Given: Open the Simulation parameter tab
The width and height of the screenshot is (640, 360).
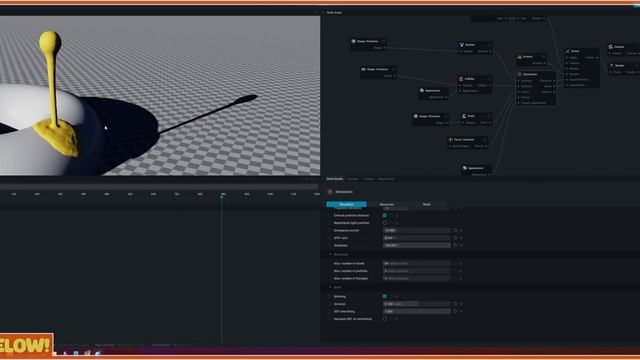Looking at the screenshot, I should tap(347, 204).
